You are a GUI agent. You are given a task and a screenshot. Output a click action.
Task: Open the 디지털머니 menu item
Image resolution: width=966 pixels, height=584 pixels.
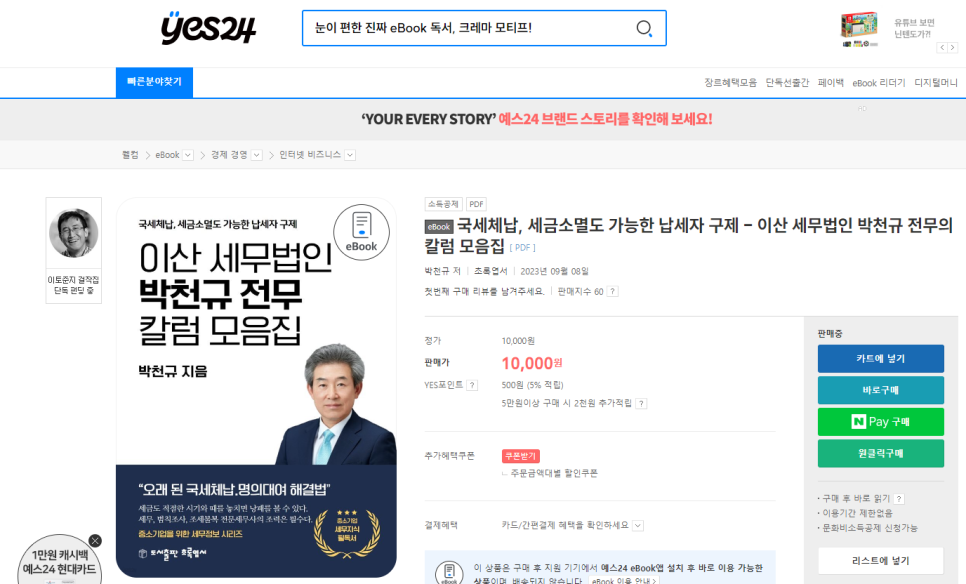(x=936, y=83)
